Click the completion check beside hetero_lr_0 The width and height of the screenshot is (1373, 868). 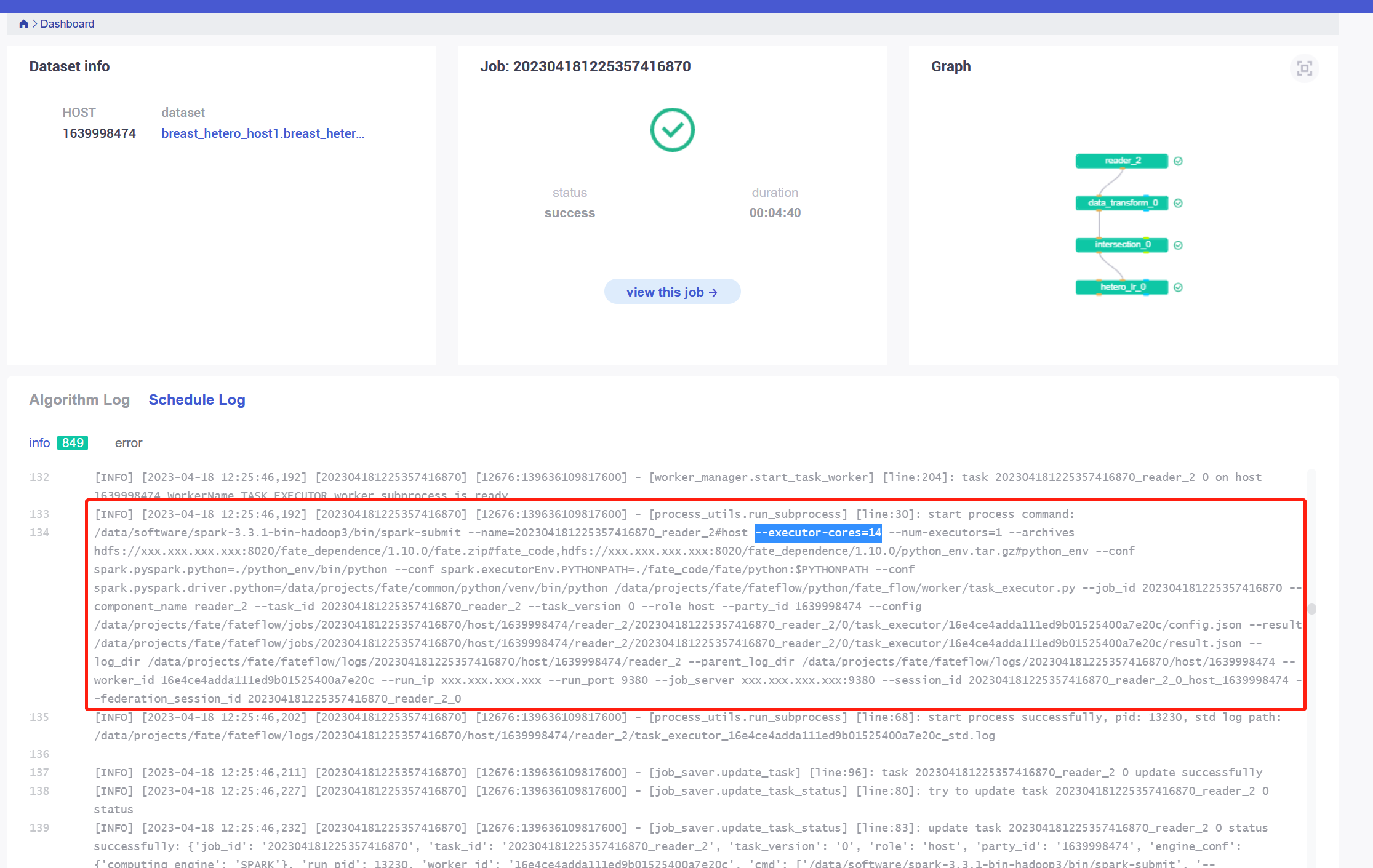pyautogui.click(x=1178, y=287)
